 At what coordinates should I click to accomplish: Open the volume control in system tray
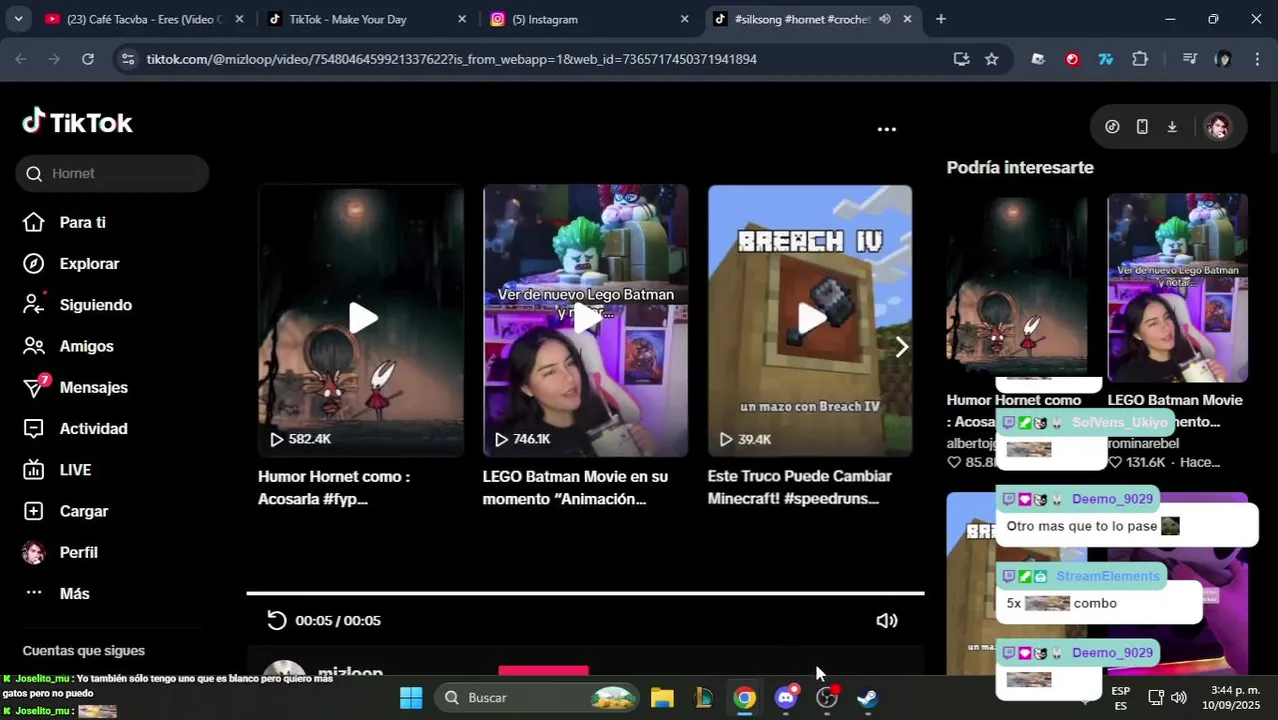pos(1179,697)
